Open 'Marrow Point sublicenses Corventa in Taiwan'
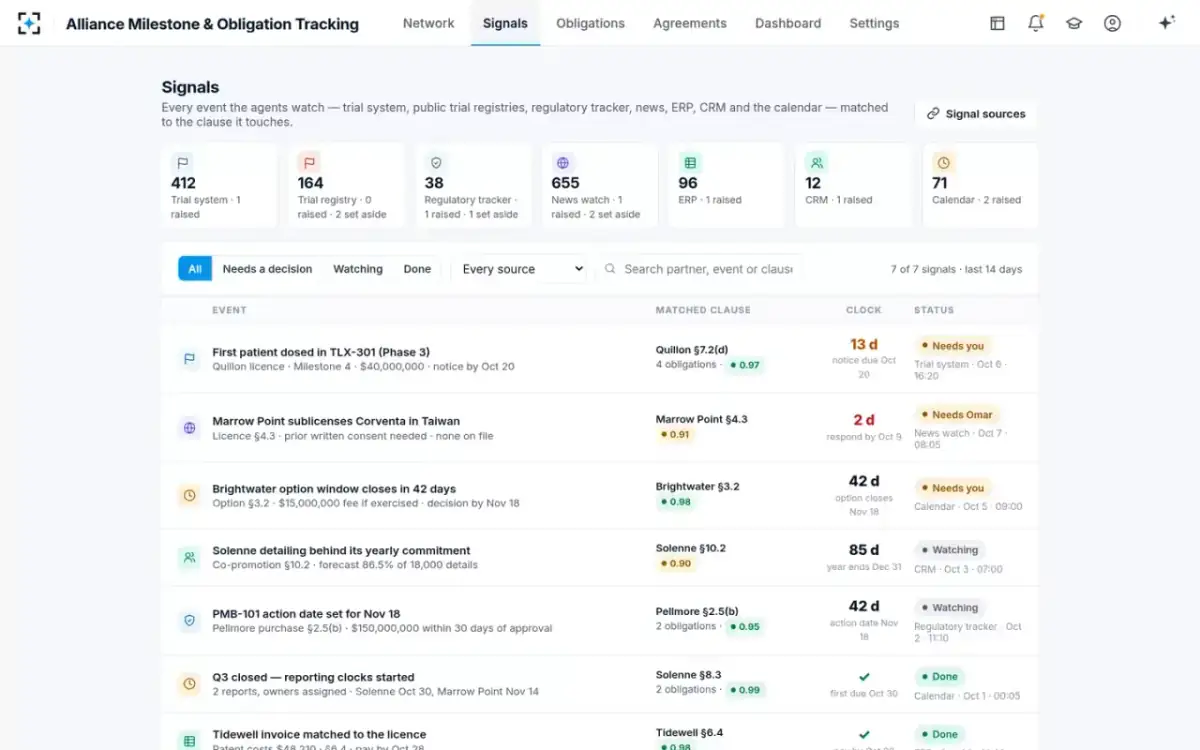The width and height of the screenshot is (1200, 750). tap(336, 421)
